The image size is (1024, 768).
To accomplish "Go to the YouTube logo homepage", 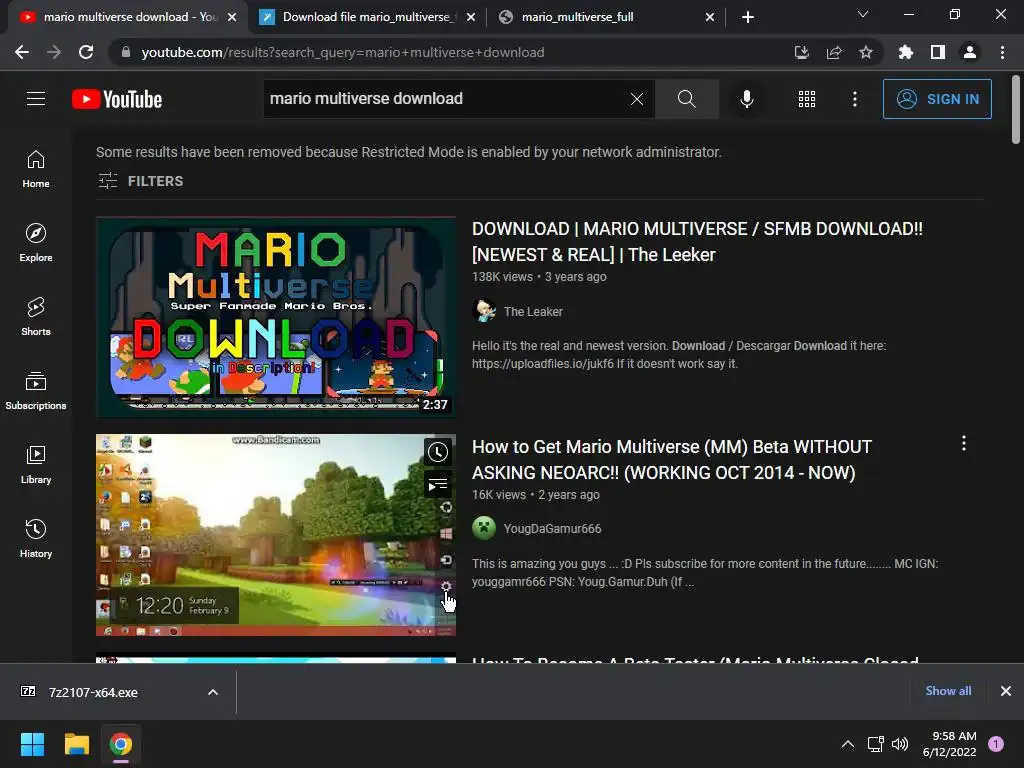I will (x=117, y=99).
